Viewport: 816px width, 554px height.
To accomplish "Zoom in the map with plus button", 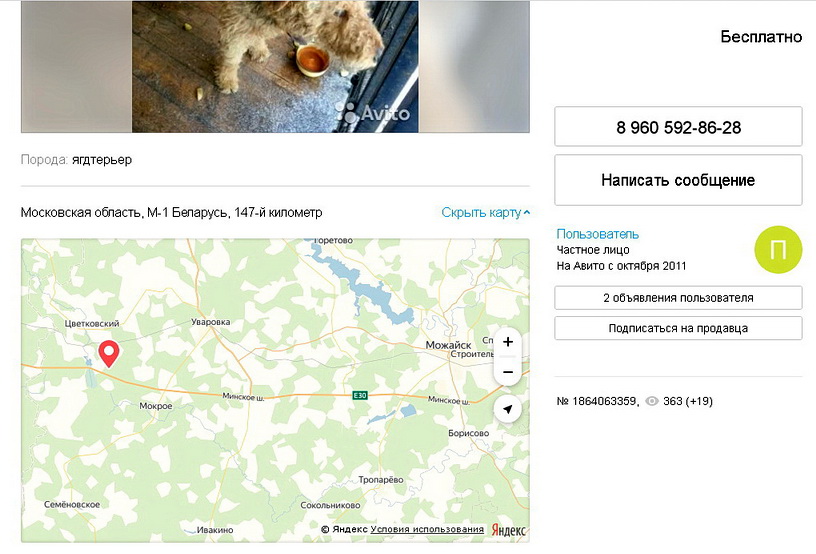I will tap(508, 342).
